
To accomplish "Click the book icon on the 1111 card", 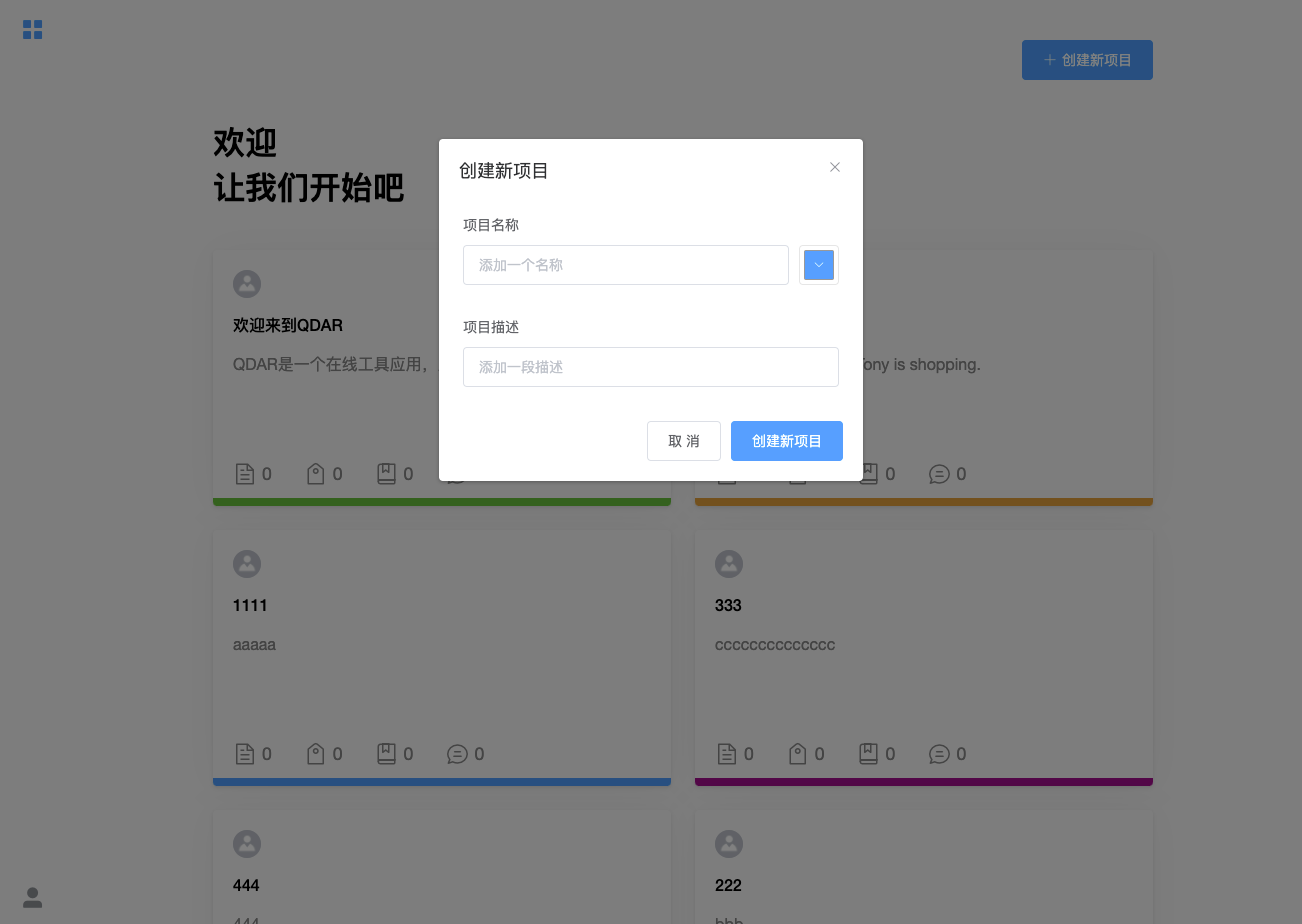I will 386,754.
